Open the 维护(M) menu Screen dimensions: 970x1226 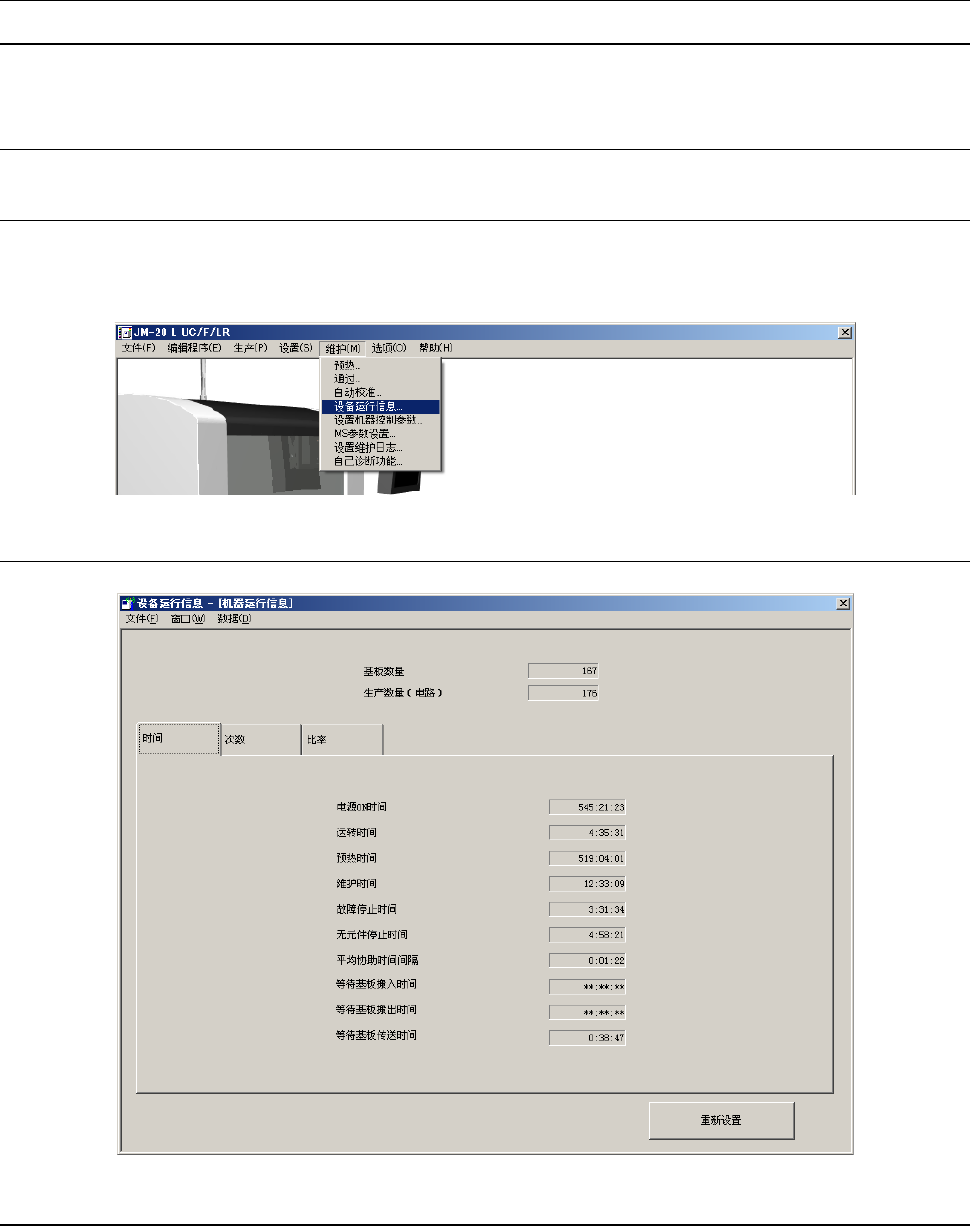(x=343, y=348)
